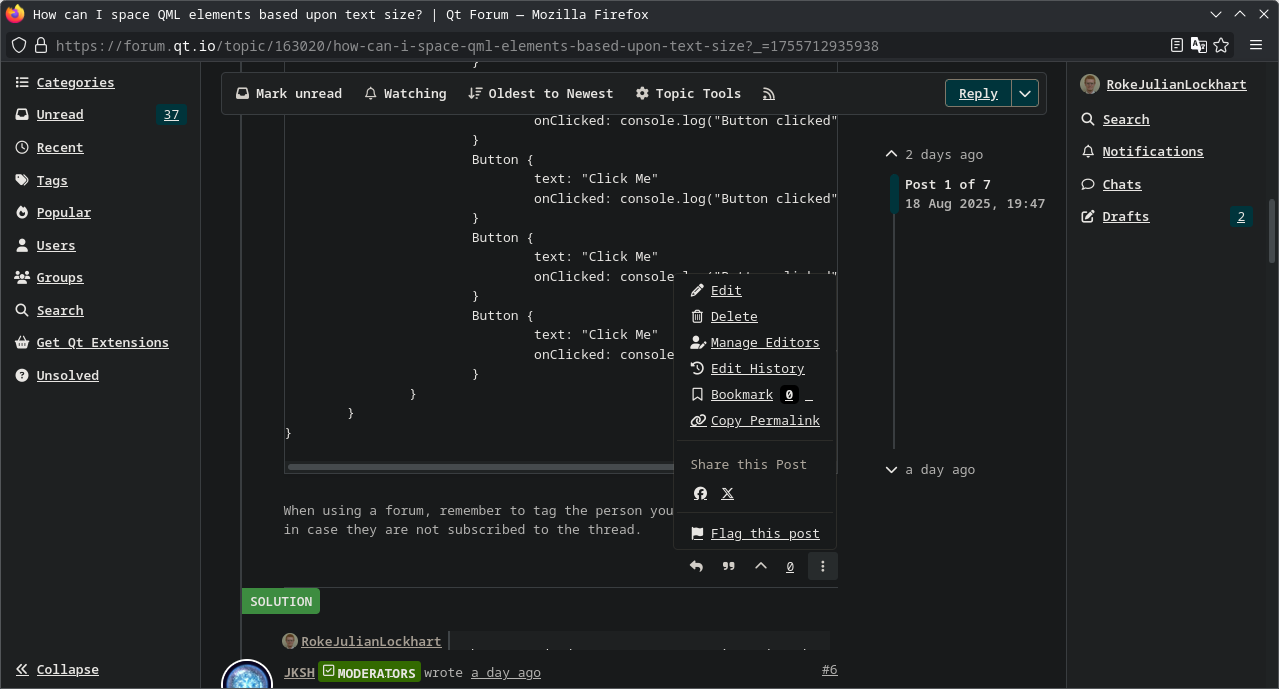
Task: Click the right sidebar vertical scrollbar
Action: [1272, 231]
